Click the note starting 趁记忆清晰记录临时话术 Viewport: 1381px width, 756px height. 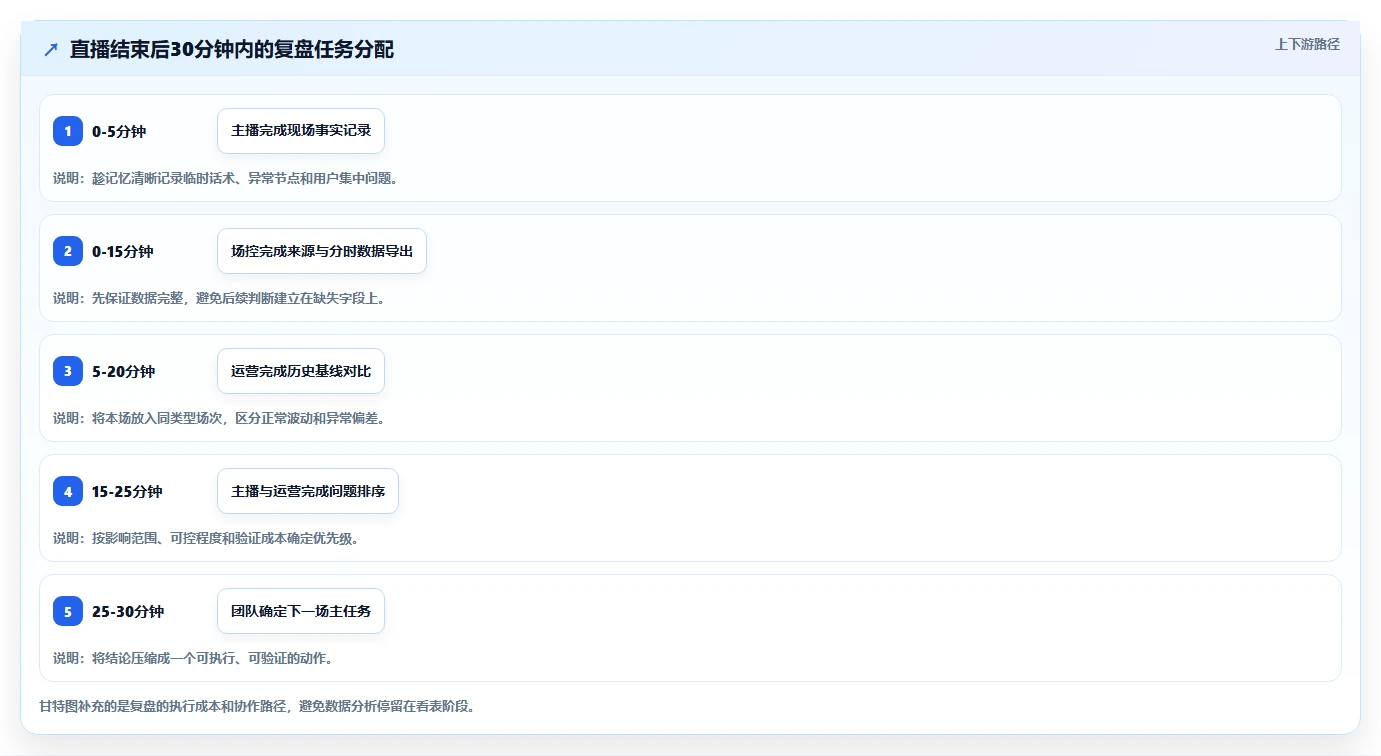tap(225, 178)
